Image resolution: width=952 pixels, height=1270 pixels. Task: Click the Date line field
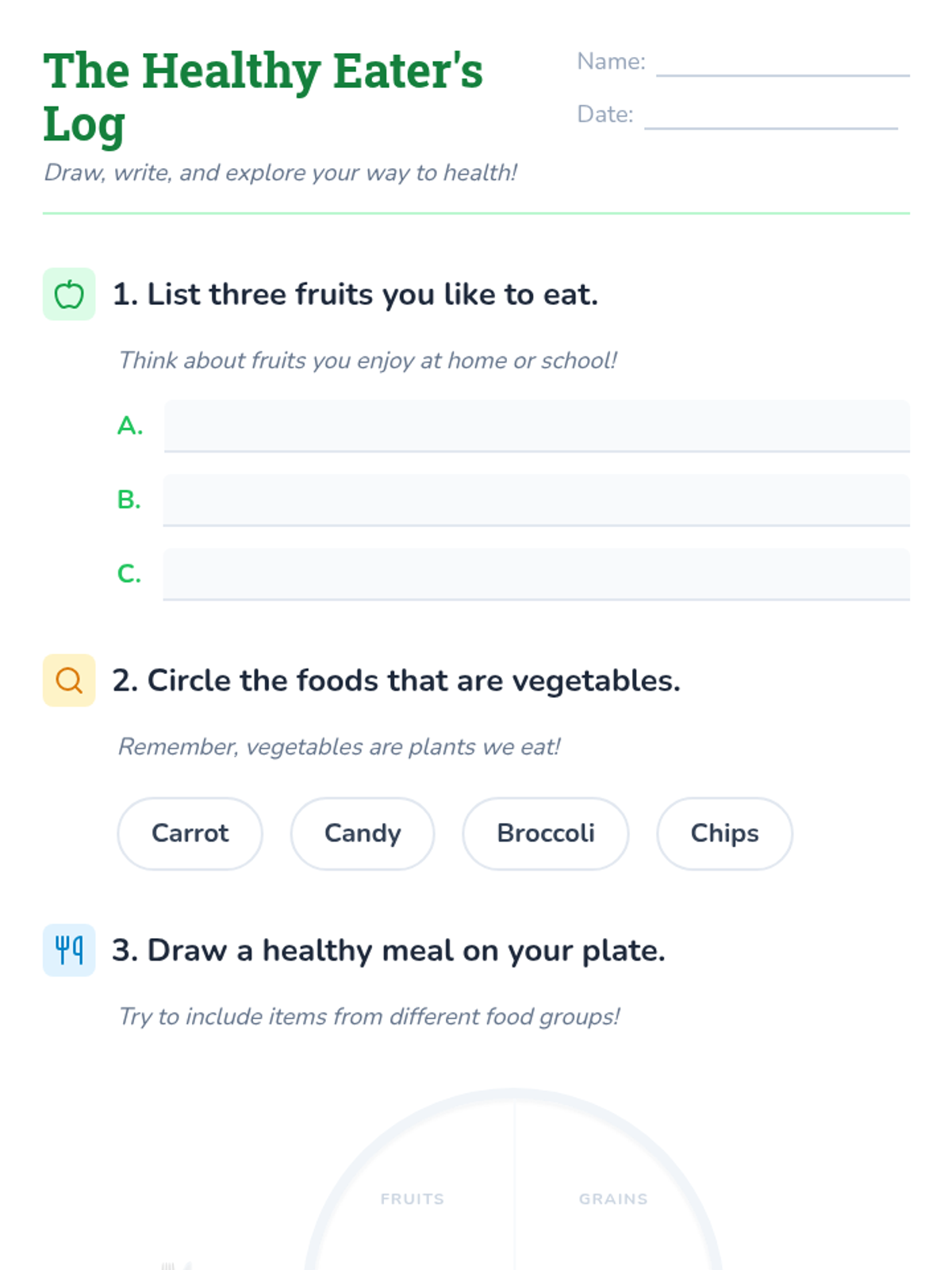(x=770, y=115)
